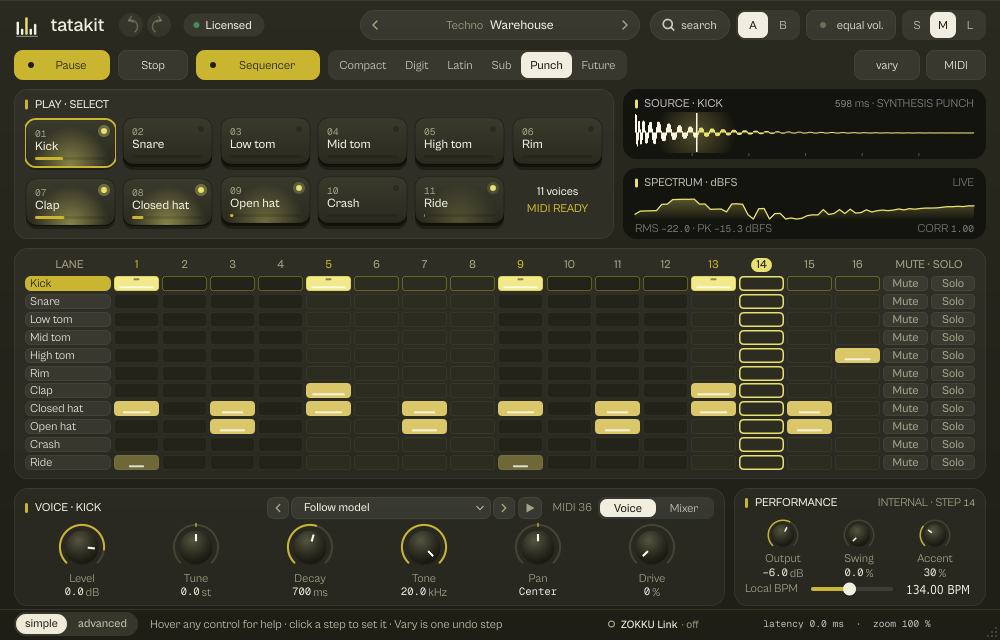Click the Stop button

152,65
